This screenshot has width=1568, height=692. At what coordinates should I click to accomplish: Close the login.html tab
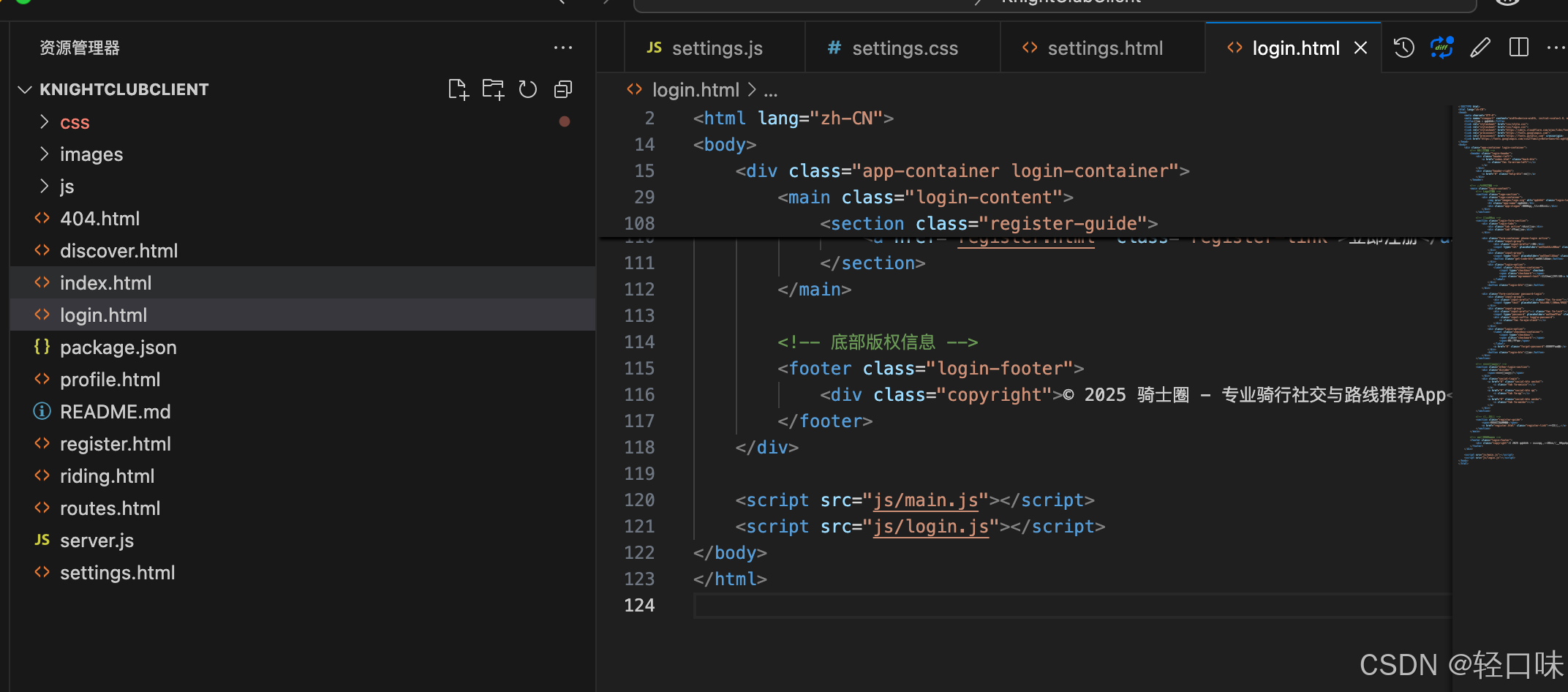tap(1360, 48)
